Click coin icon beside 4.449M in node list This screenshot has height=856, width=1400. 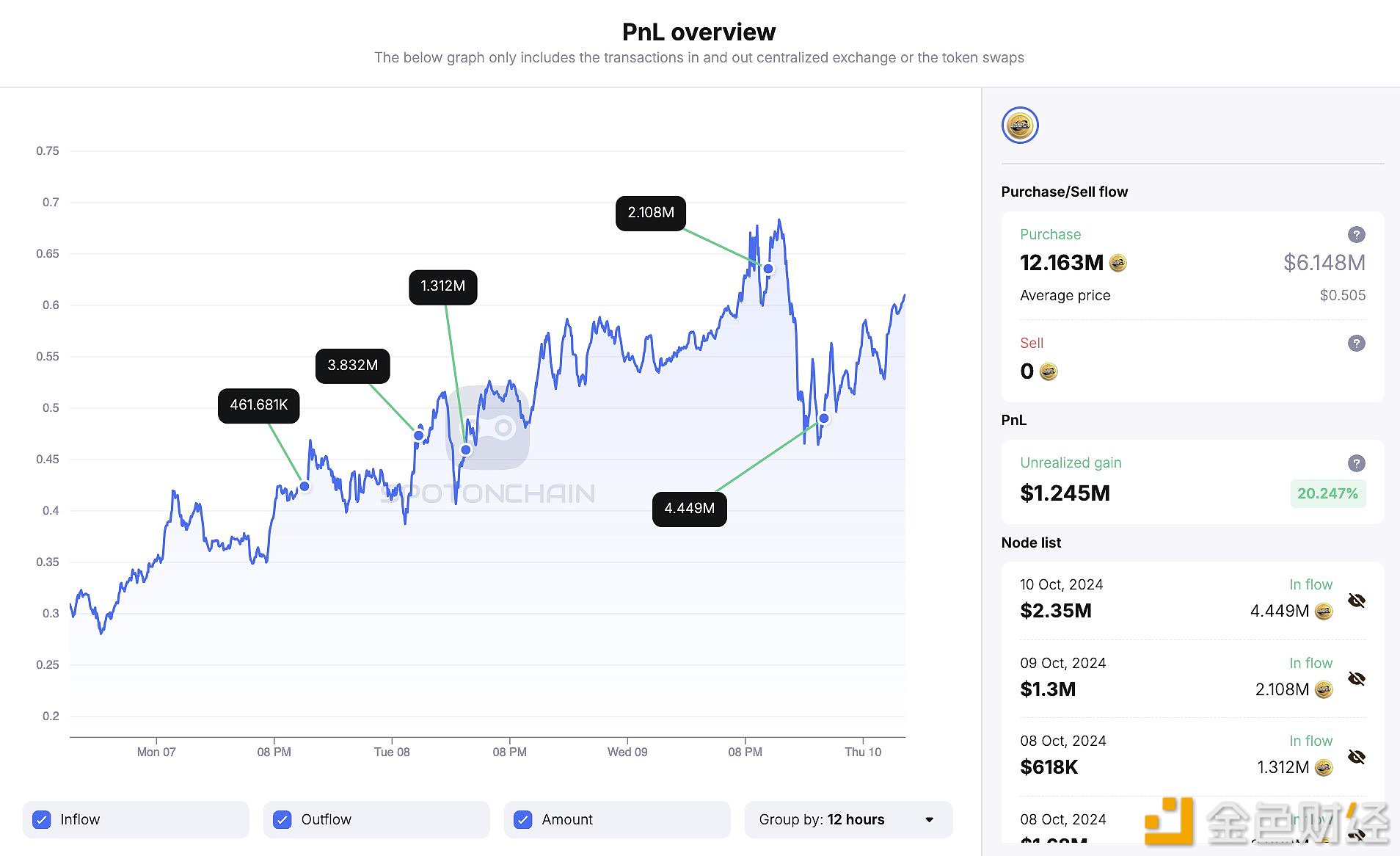[x=1323, y=611]
